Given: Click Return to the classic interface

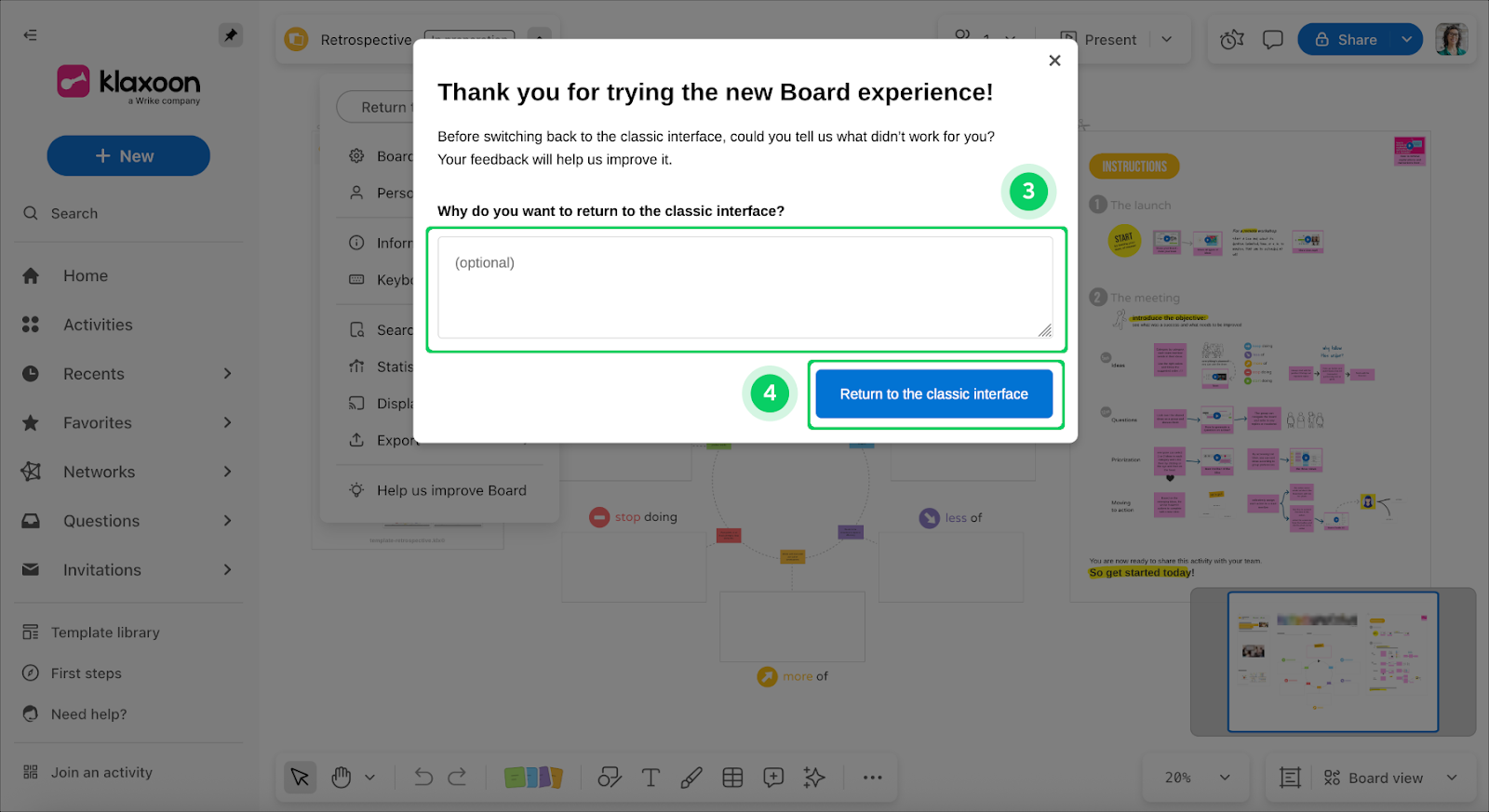Looking at the screenshot, I should 933,394.
